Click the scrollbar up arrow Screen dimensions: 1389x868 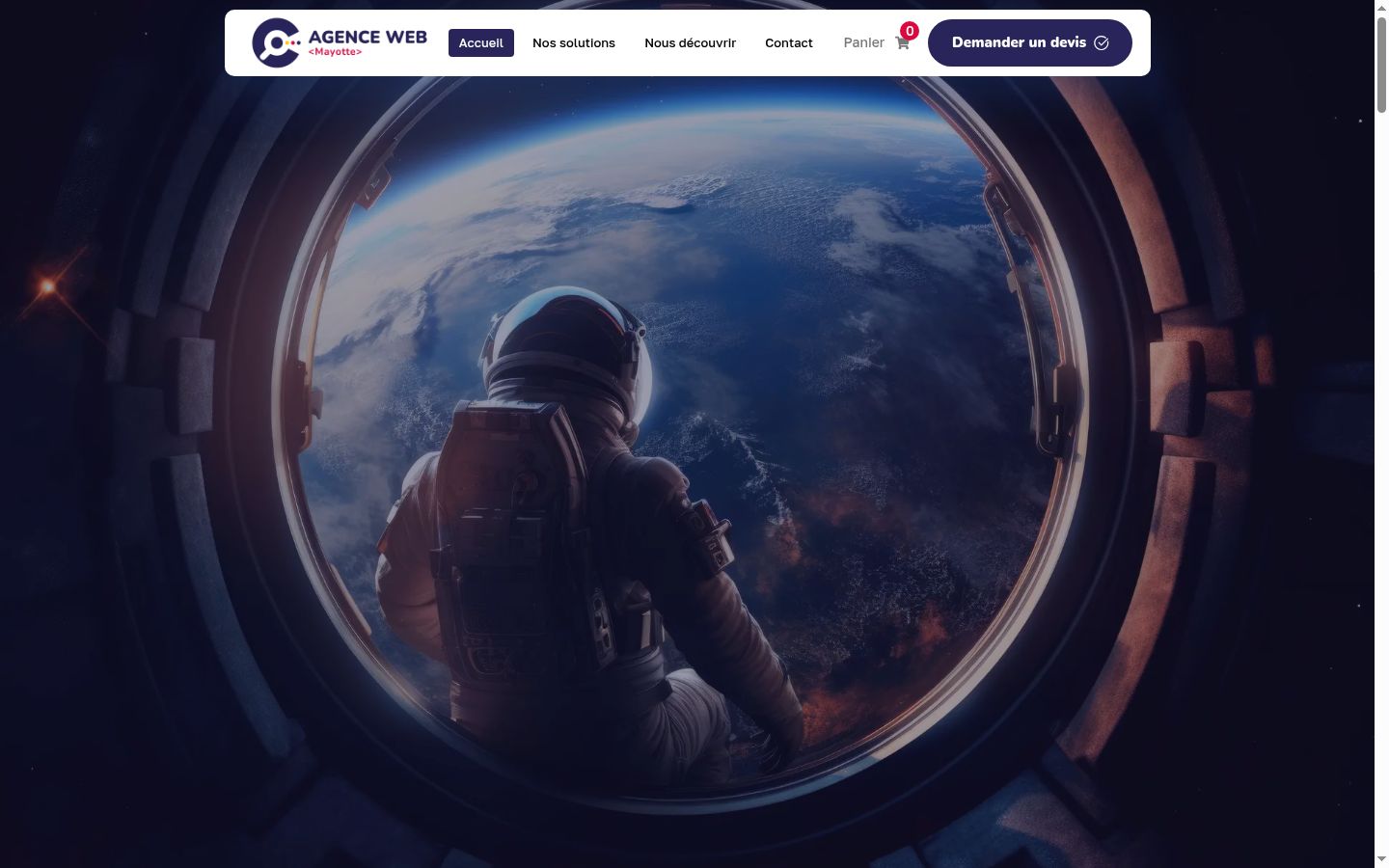[x=1381, y=8]
